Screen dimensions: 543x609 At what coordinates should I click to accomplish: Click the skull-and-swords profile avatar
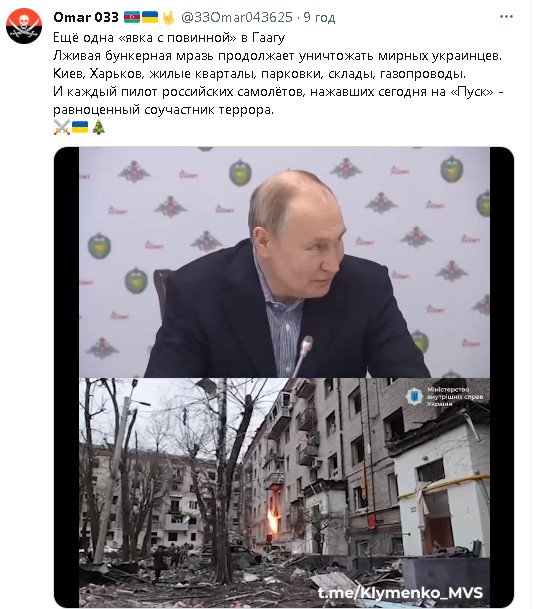tap(24, 26)
